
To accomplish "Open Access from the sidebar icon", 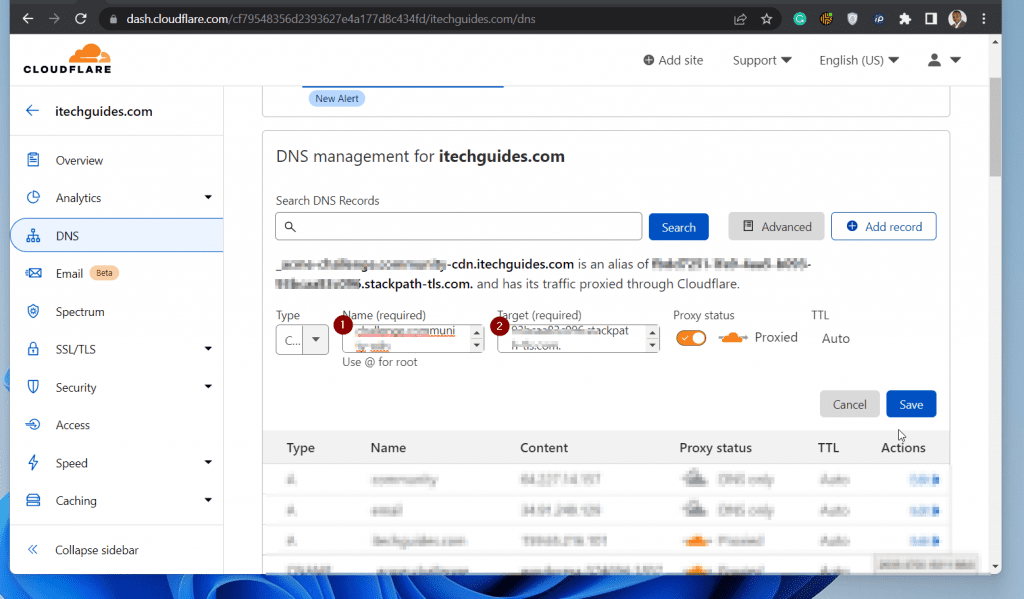I will tap(33, 425).
